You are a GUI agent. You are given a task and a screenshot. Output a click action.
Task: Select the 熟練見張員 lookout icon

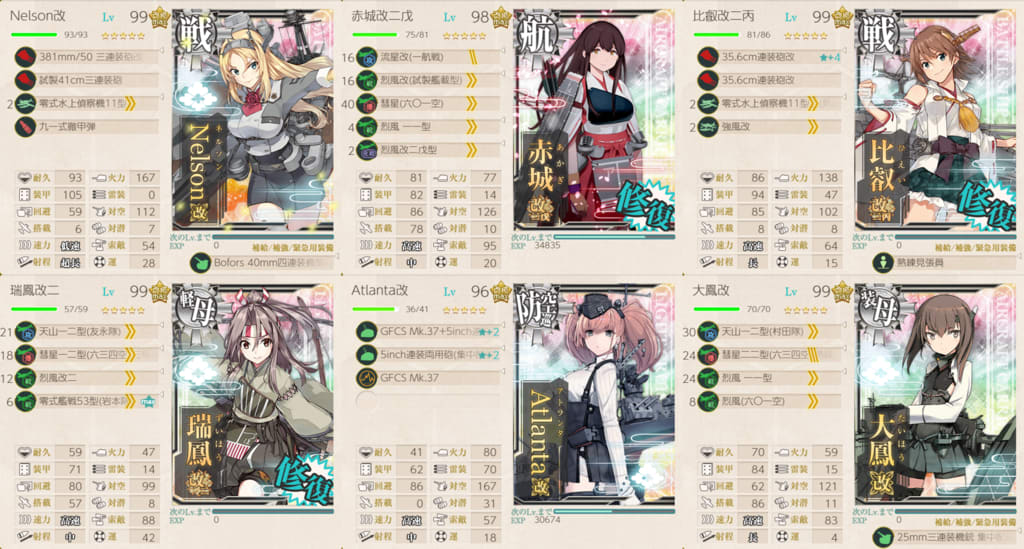[883, 263]
